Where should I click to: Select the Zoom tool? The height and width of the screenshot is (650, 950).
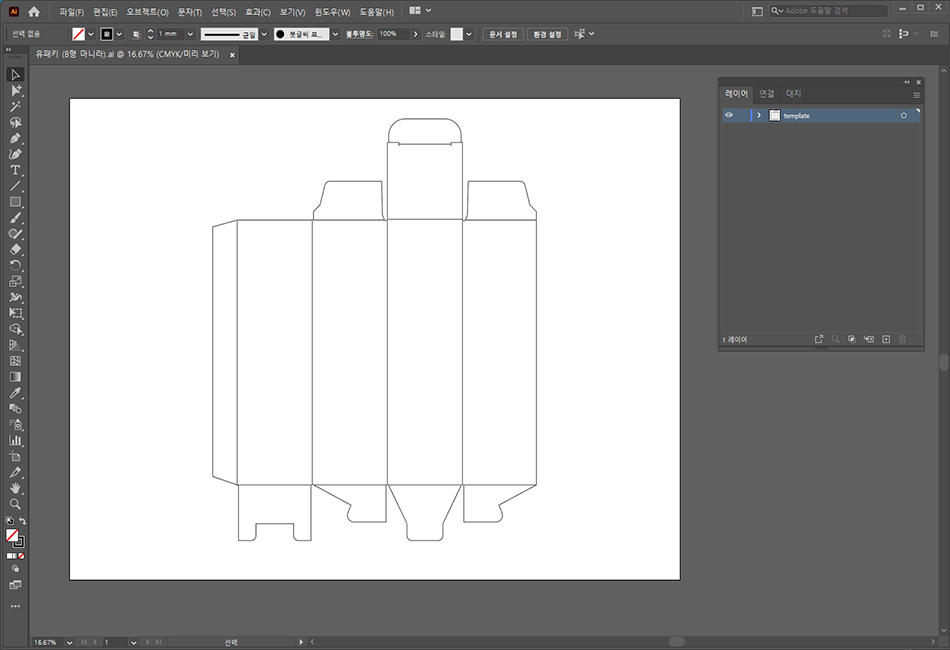pos(15,504)
